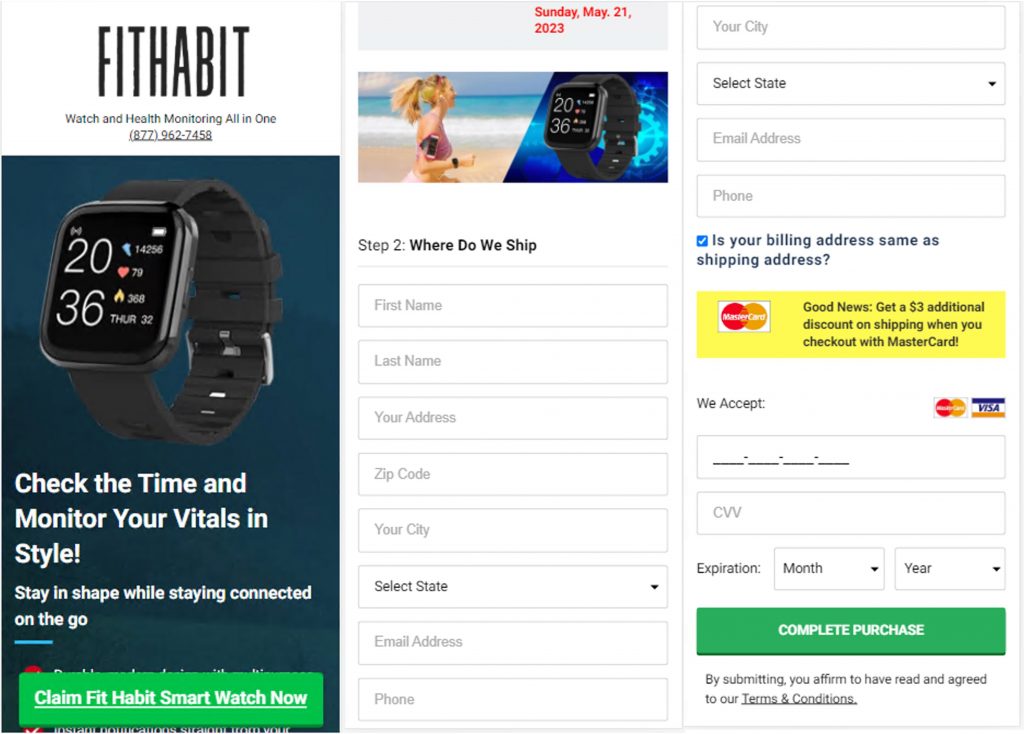Click the (877) 962-7458 phone link
Screen dimensions: 1024x734
point(170,135)
